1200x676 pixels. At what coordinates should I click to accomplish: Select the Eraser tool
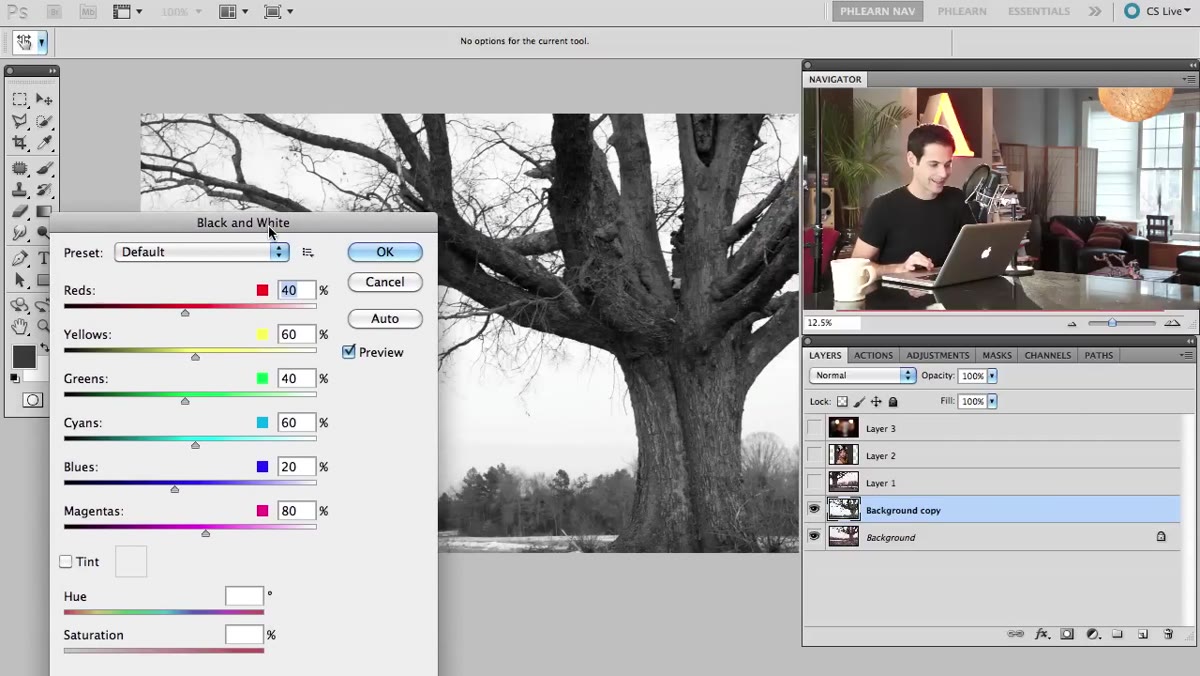(19, 211)
